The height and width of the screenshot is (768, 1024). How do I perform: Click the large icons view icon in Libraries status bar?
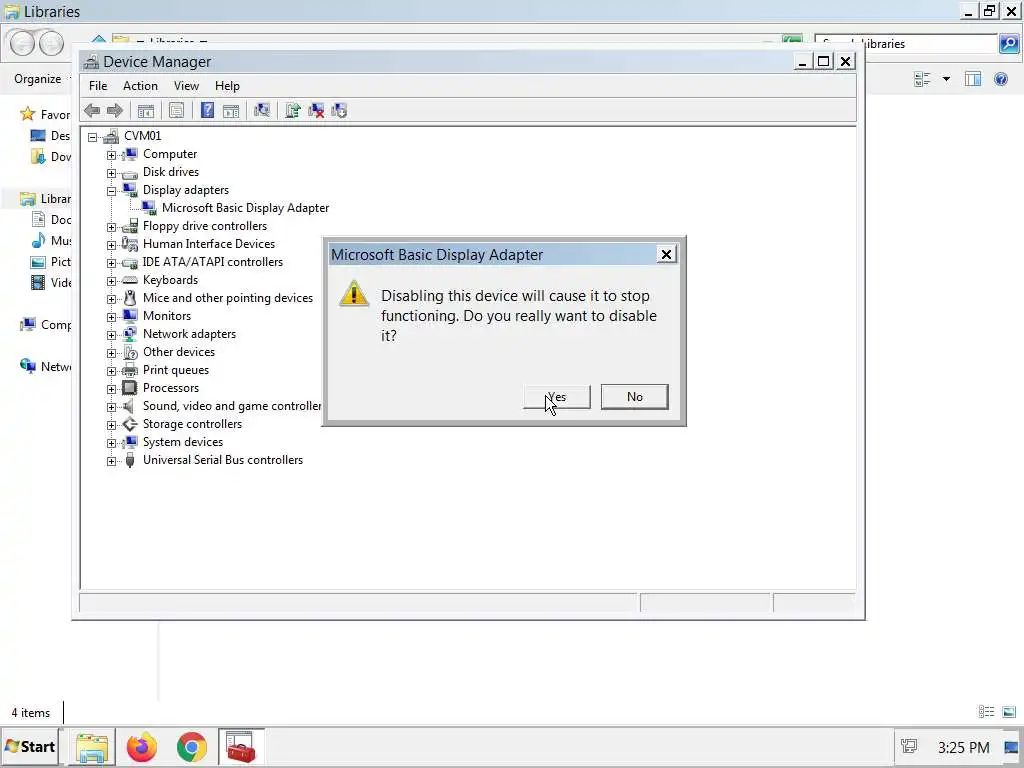point(1009,712)
